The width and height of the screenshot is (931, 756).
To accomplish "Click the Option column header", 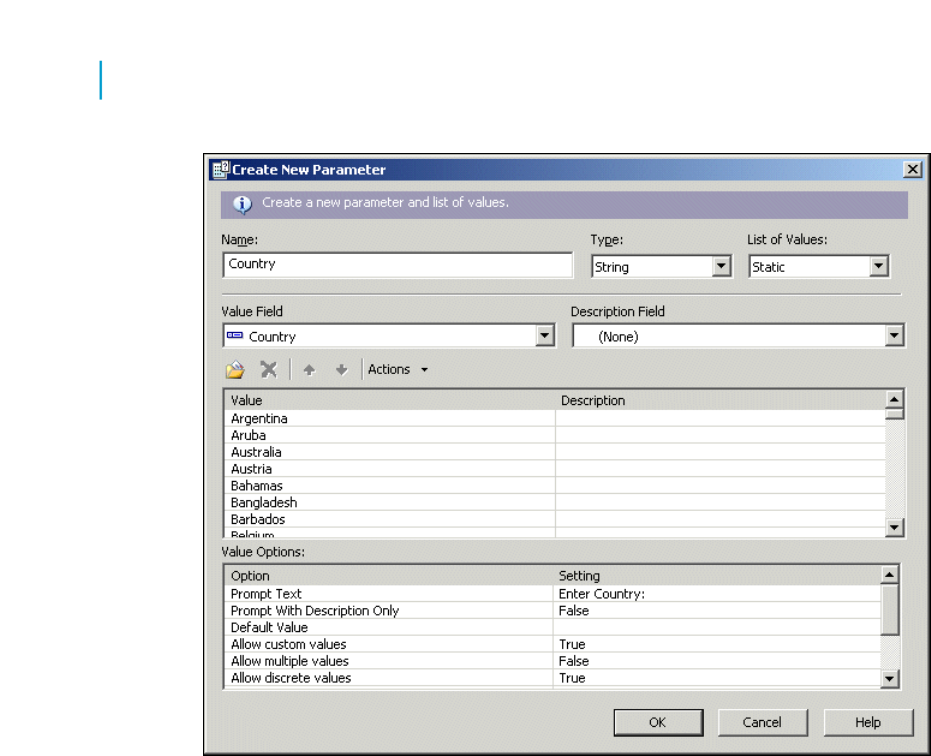I will coord(389,575).
